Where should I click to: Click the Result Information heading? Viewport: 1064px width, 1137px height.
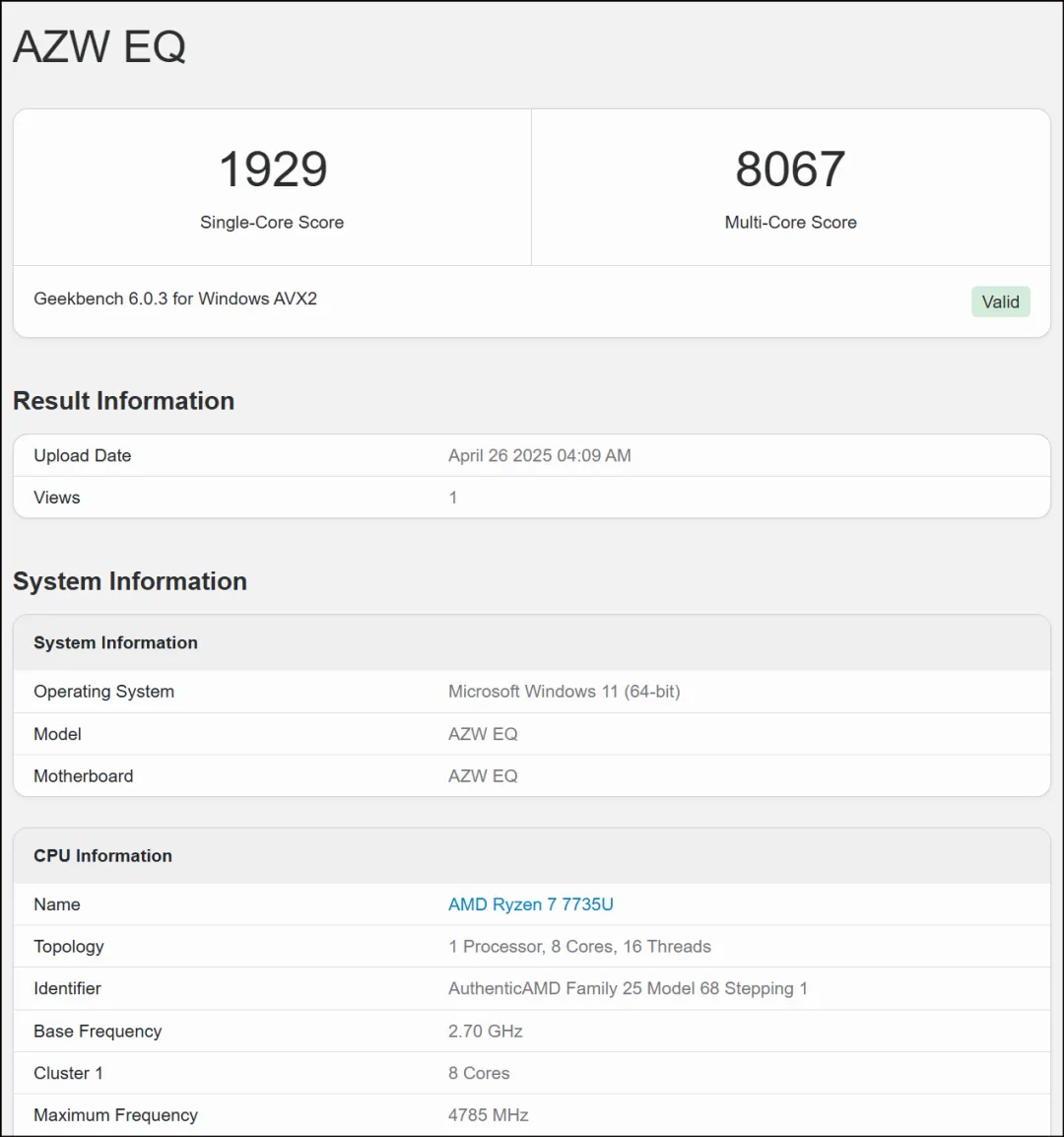[124, 401]
